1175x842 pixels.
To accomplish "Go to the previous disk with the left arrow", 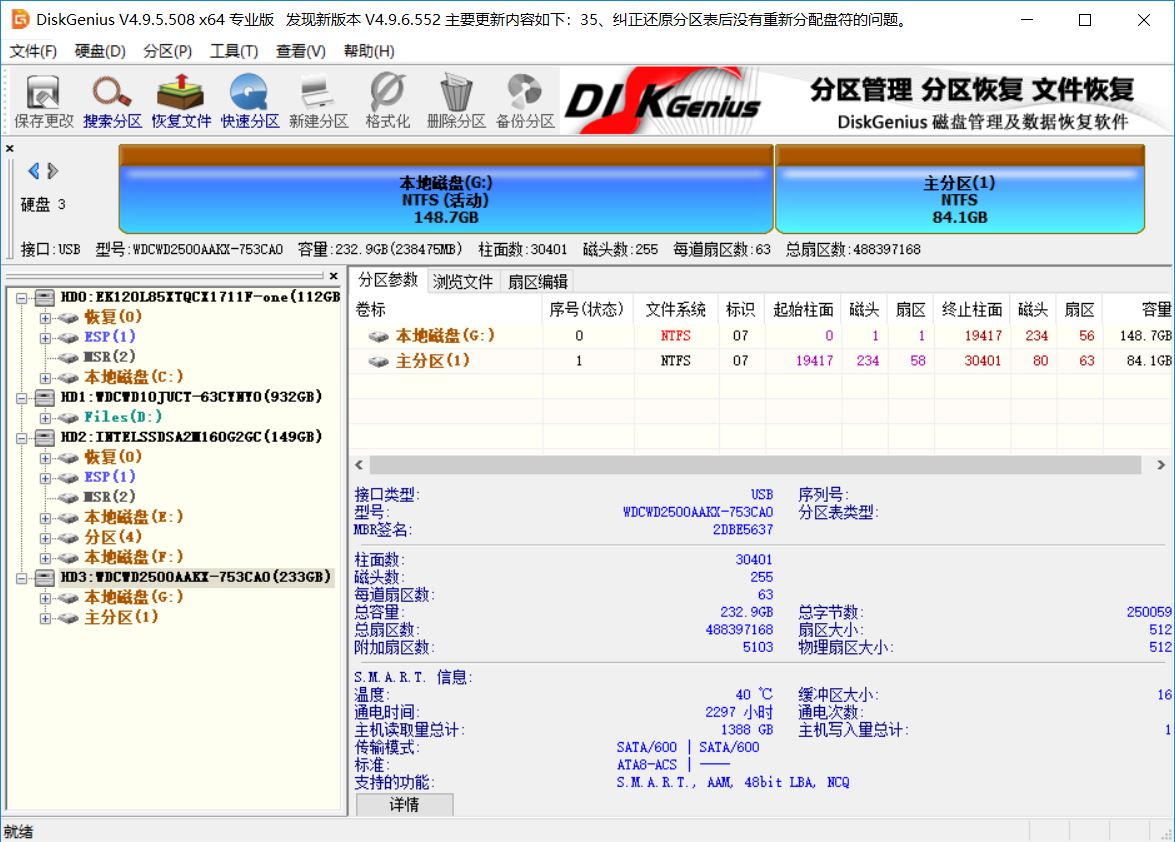I will (34, 171).
